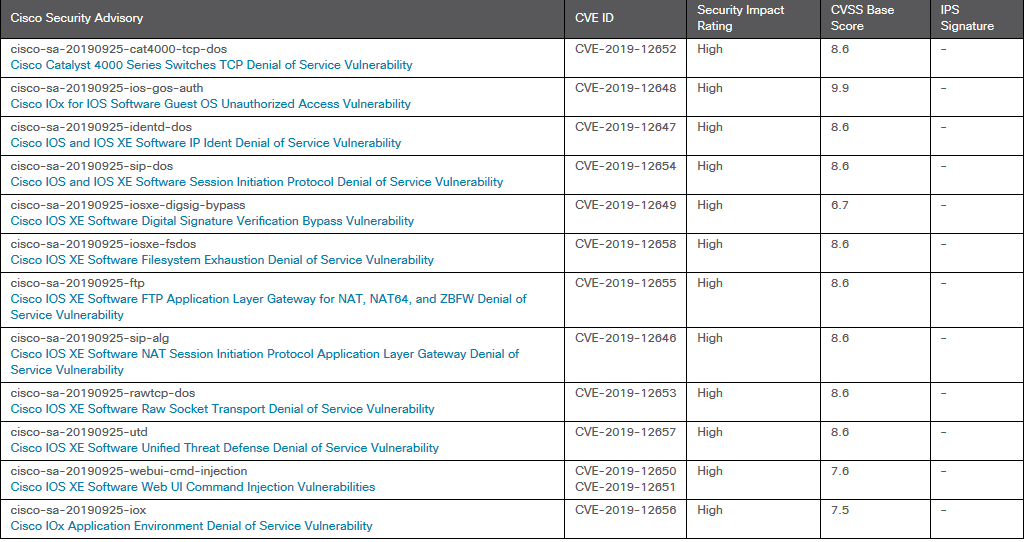Screen dimensions: 1026x542
Task: Click the Cisco Security Advisory column header
Action: click(x=77, y=18)
